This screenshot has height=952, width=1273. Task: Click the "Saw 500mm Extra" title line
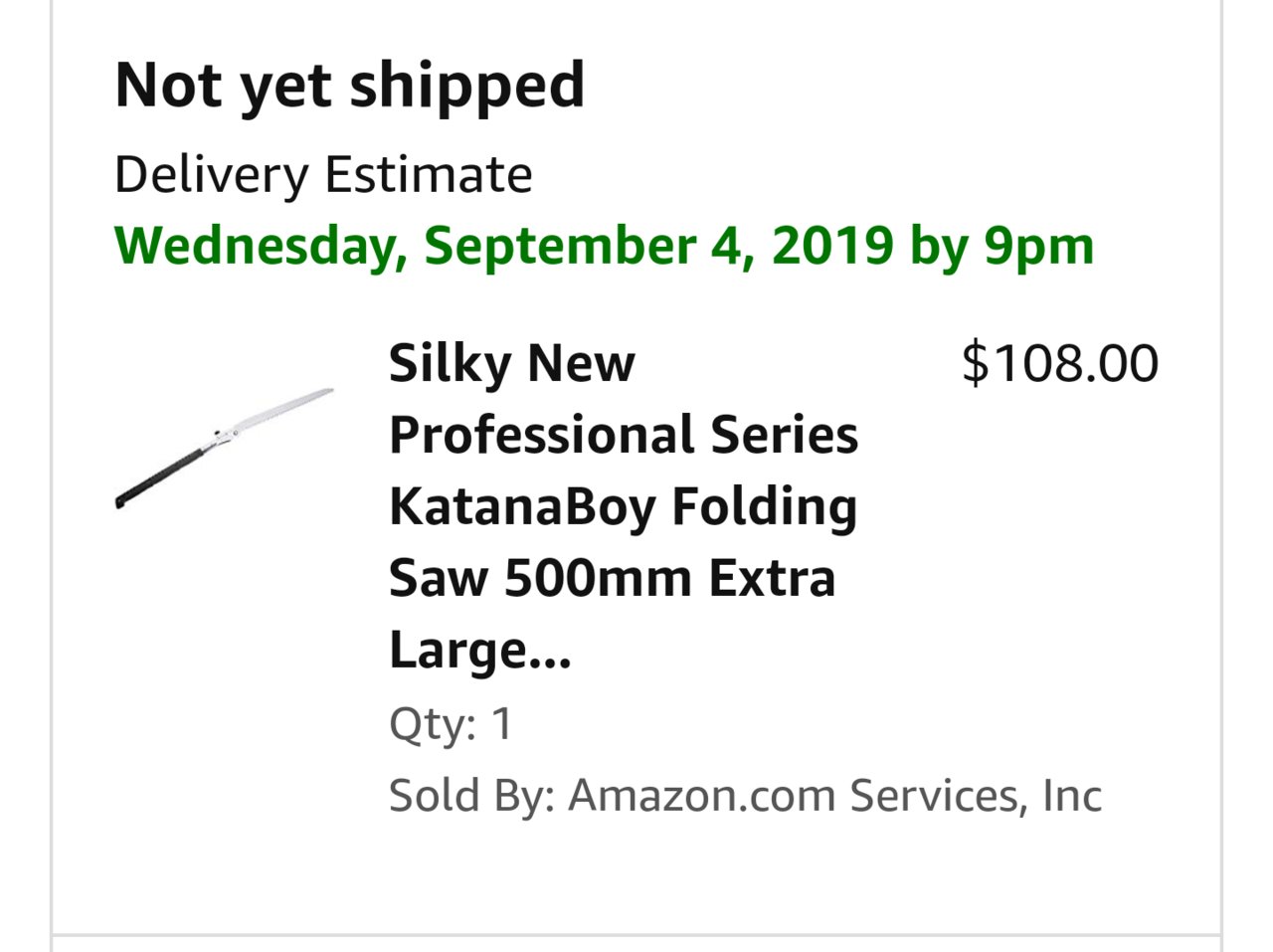[612, 578]
